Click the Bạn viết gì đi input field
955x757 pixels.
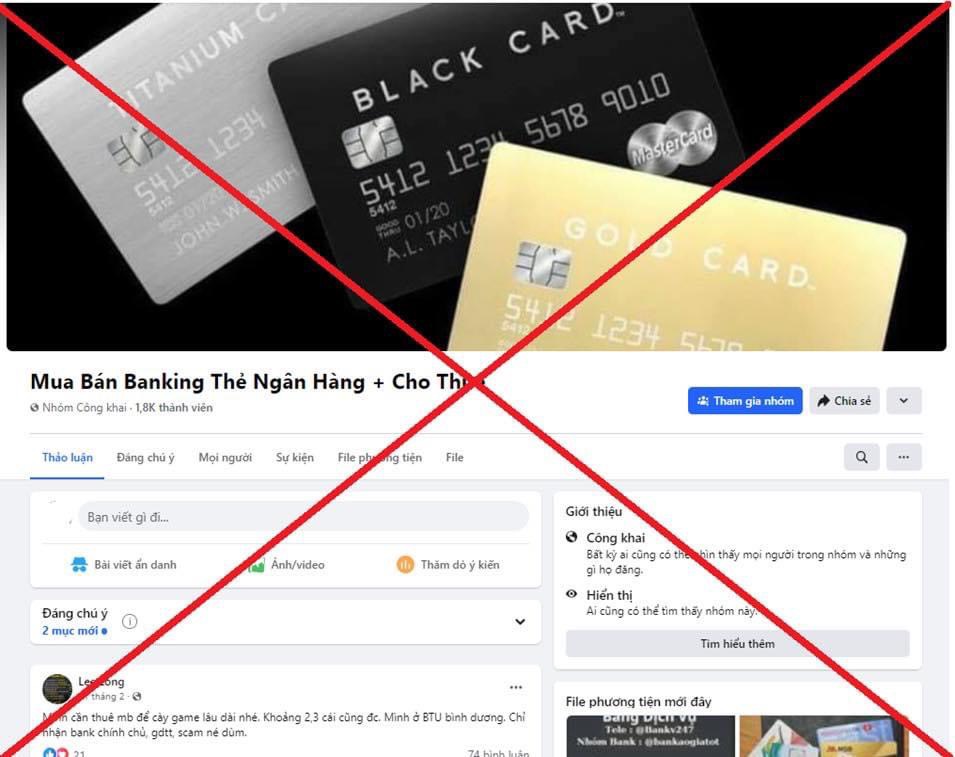pyautogui.click(x=303, y=516)
